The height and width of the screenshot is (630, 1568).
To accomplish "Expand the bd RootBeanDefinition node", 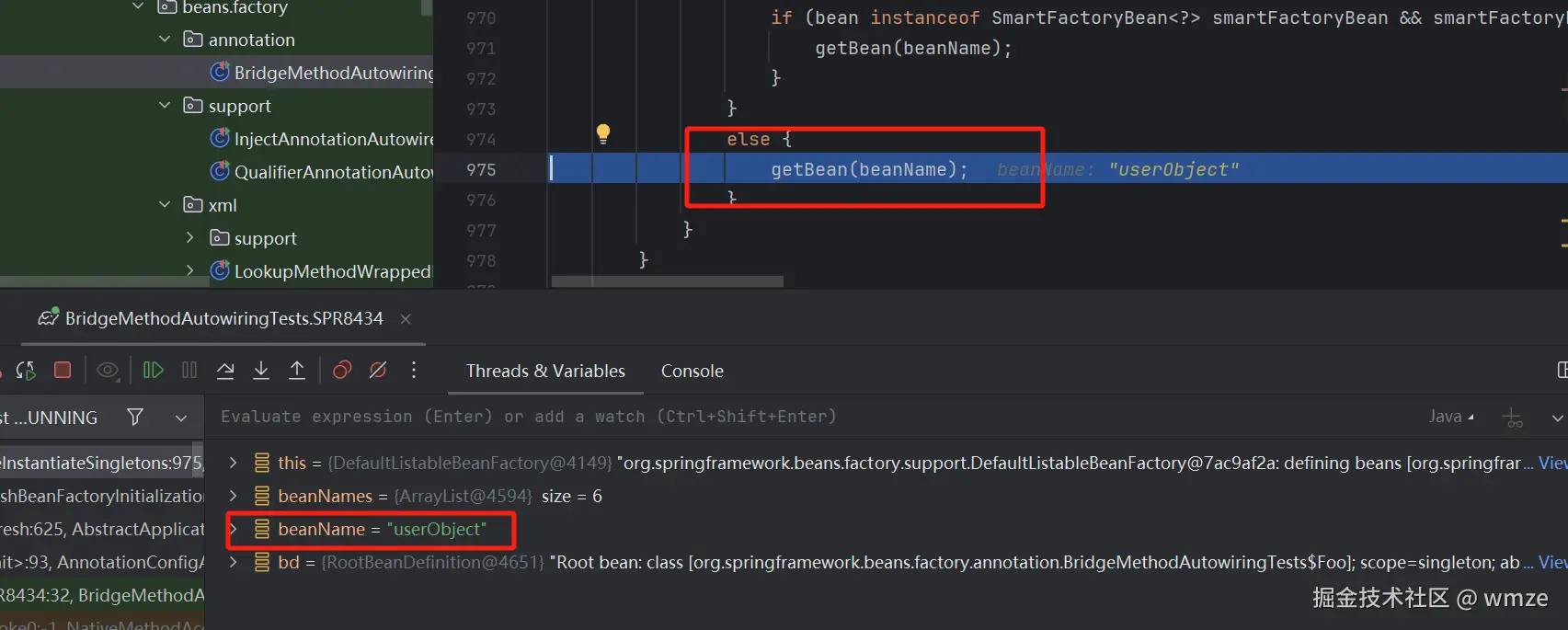I will (234, 562).
